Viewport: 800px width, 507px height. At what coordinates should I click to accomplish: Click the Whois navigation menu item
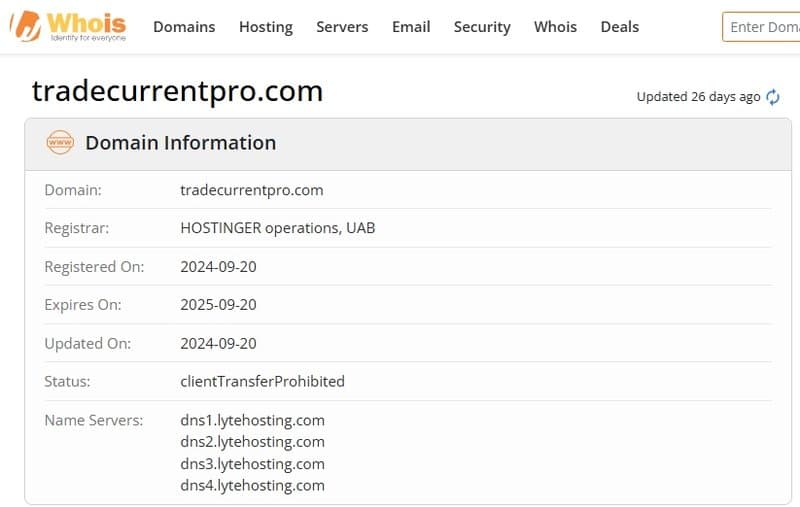[x=555, y=27]
